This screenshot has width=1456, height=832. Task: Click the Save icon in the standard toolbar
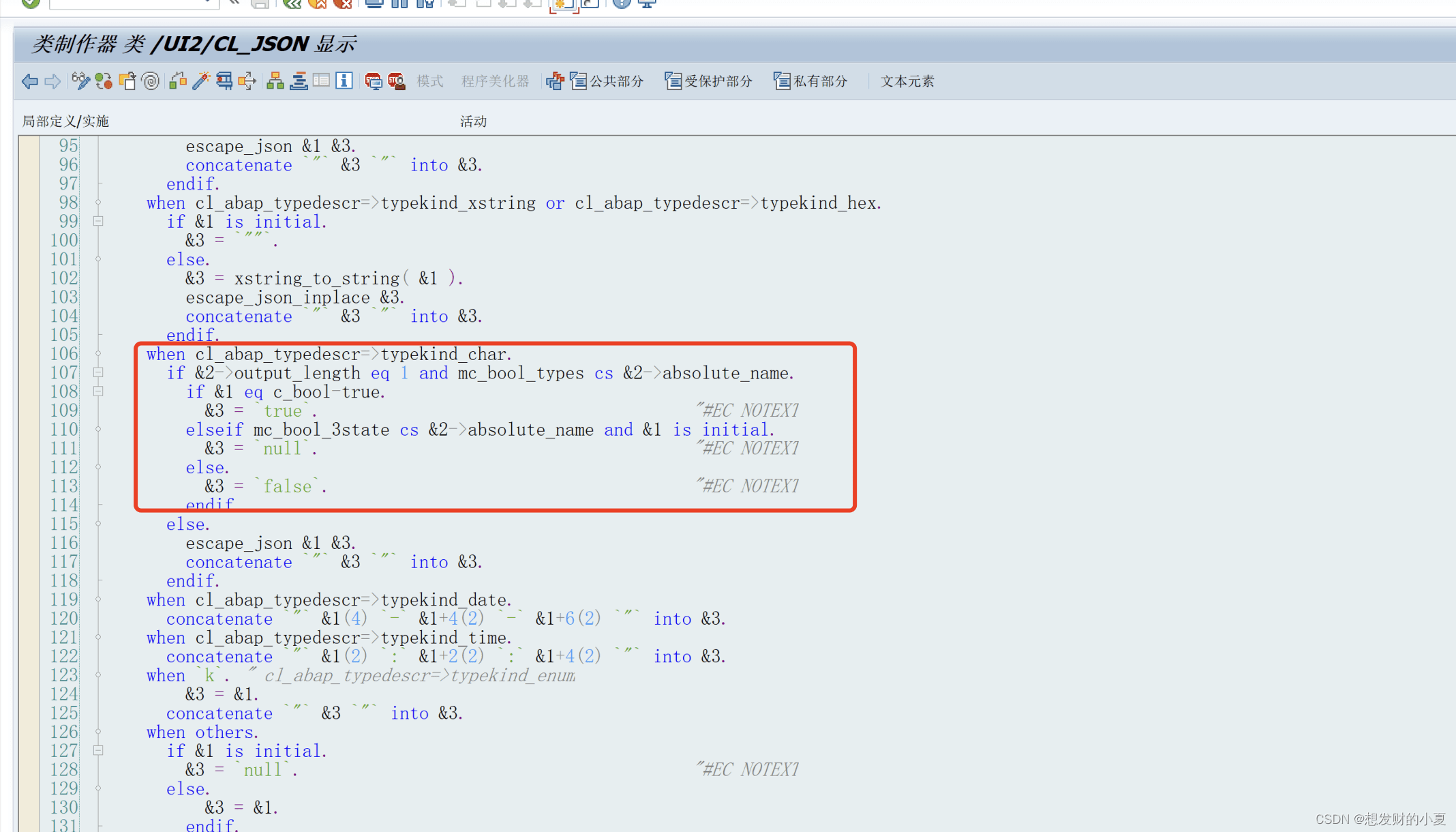pyautogui.click(x=260, y=3)
